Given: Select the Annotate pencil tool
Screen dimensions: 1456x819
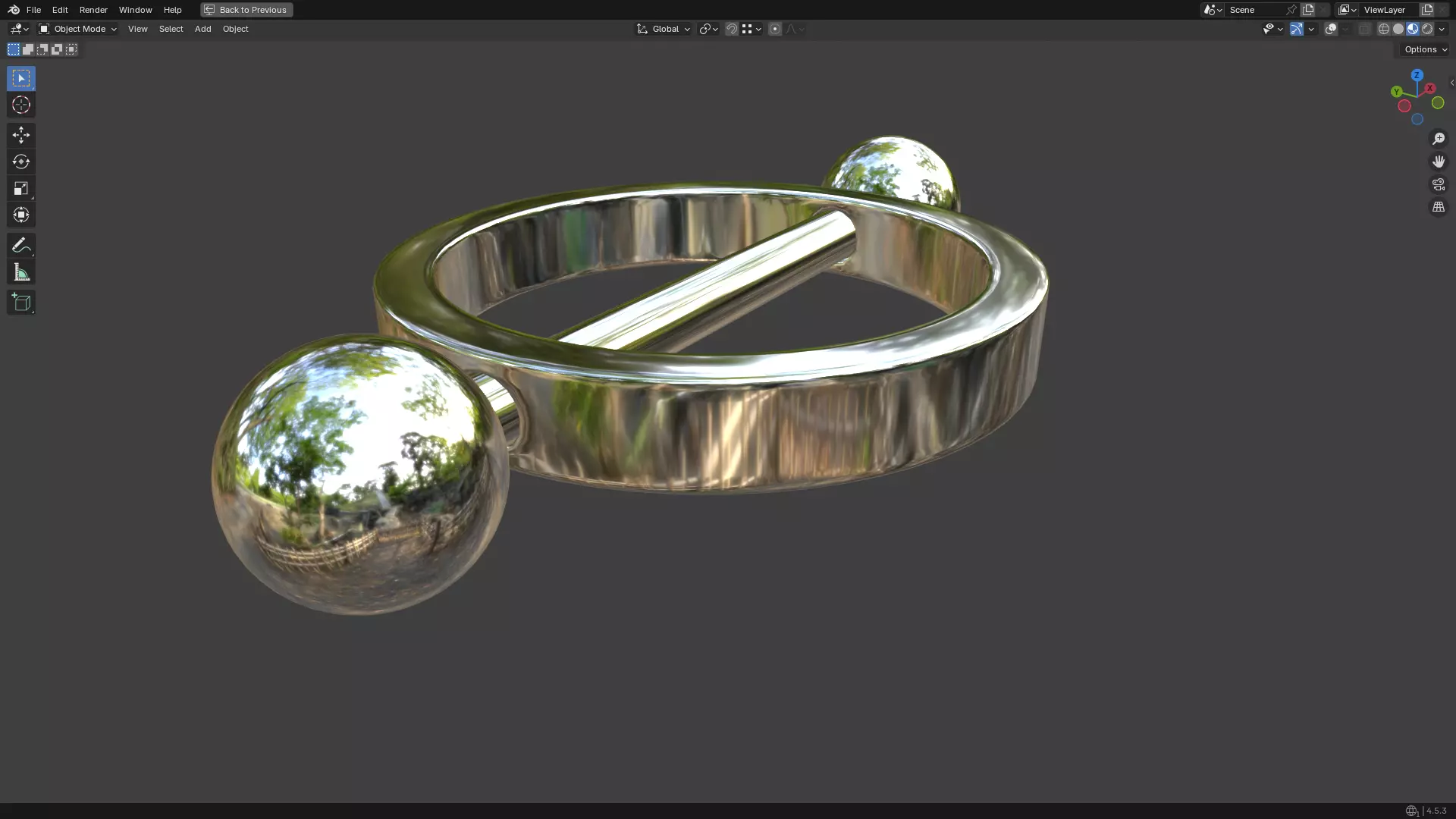Looking at the screenshot, I should (21, 245).
